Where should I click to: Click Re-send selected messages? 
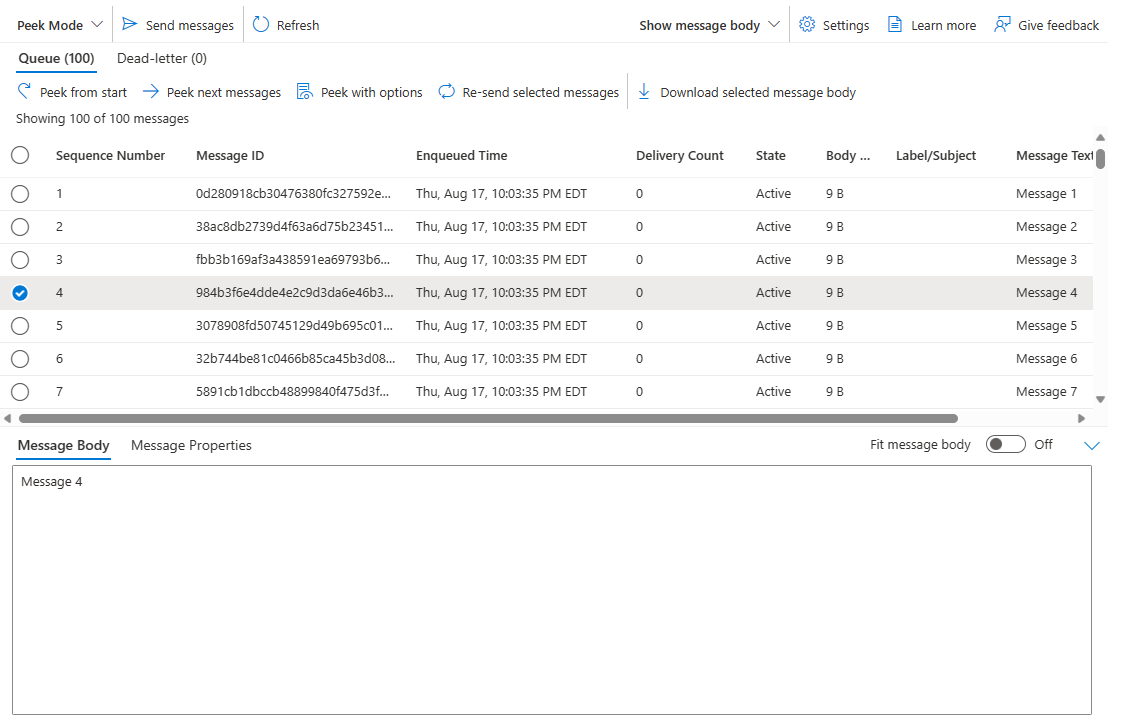click(529, 92)
